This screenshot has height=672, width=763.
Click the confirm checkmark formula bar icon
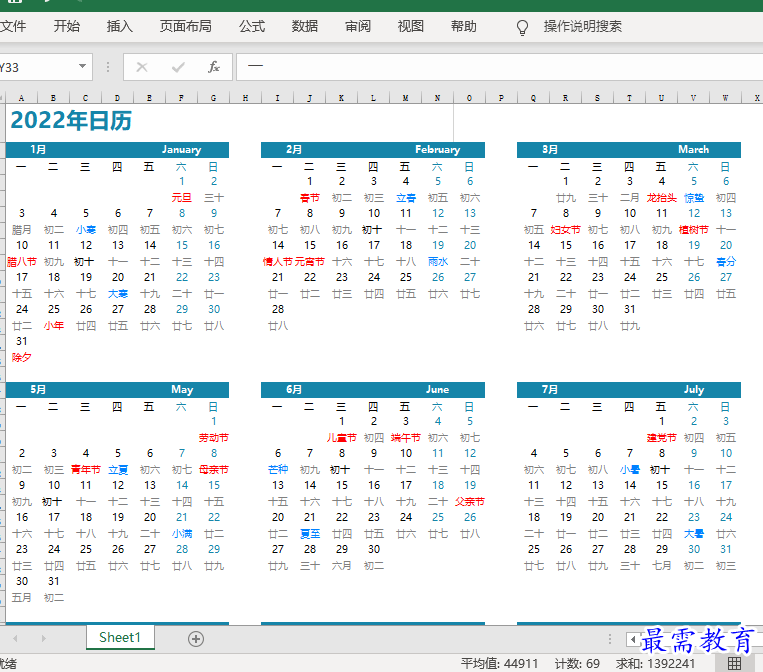tap(178, 67)
